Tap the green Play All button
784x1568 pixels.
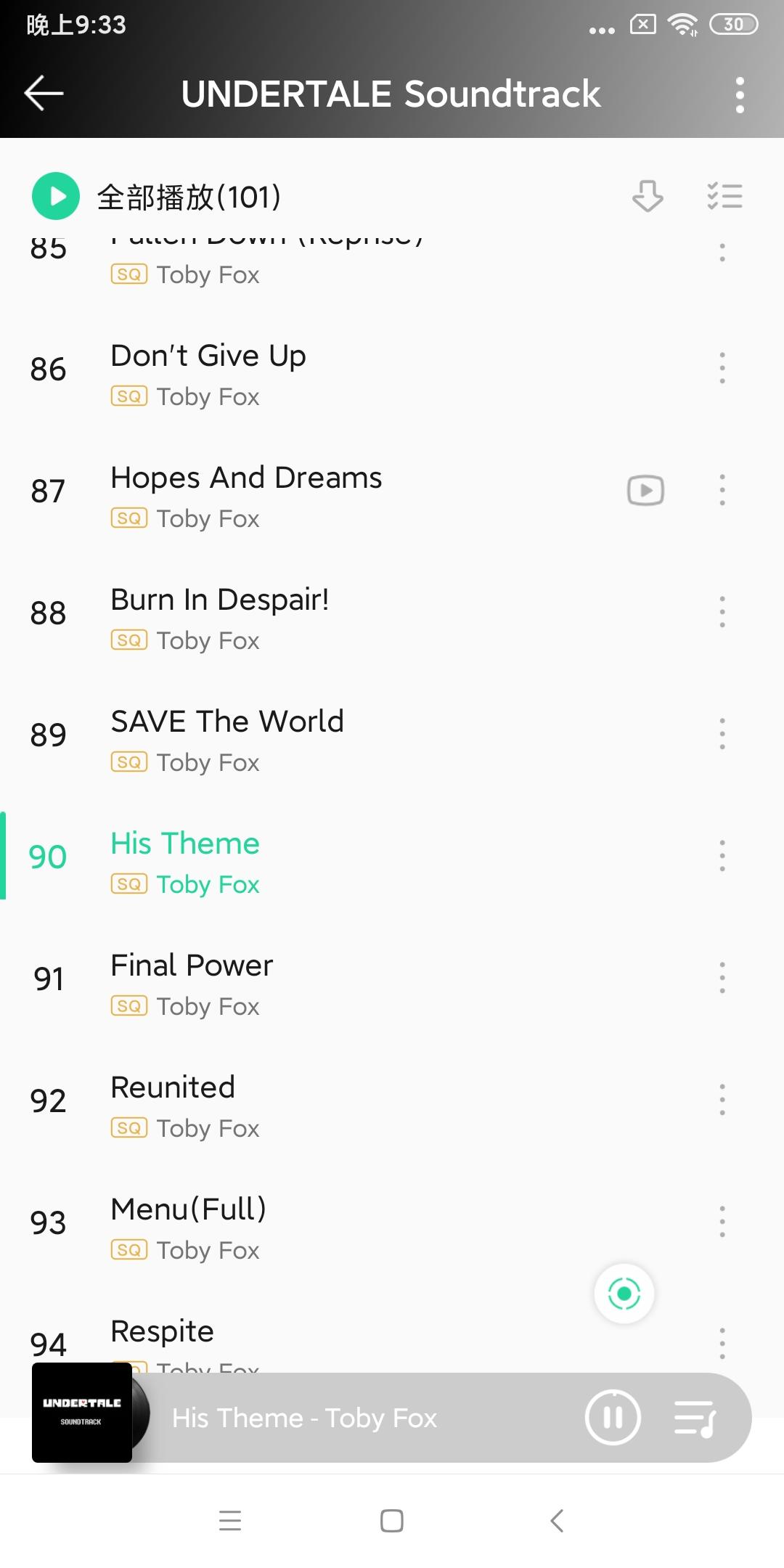56,196
